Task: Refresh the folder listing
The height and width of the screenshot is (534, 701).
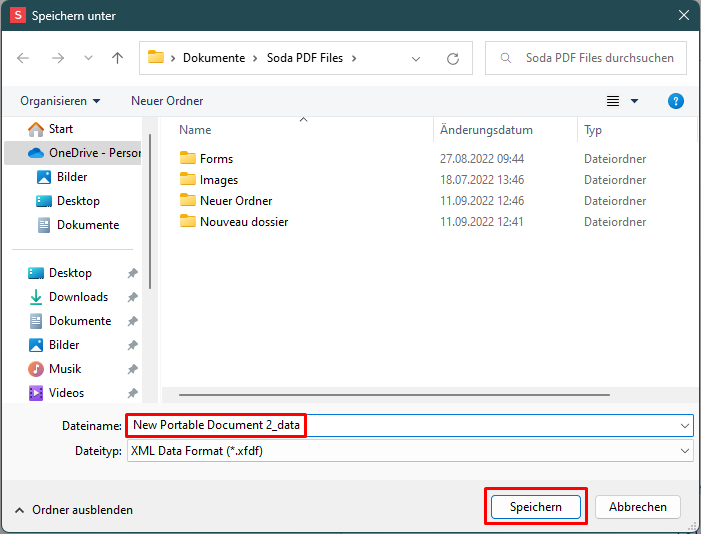Action: (x=453, y=59)
